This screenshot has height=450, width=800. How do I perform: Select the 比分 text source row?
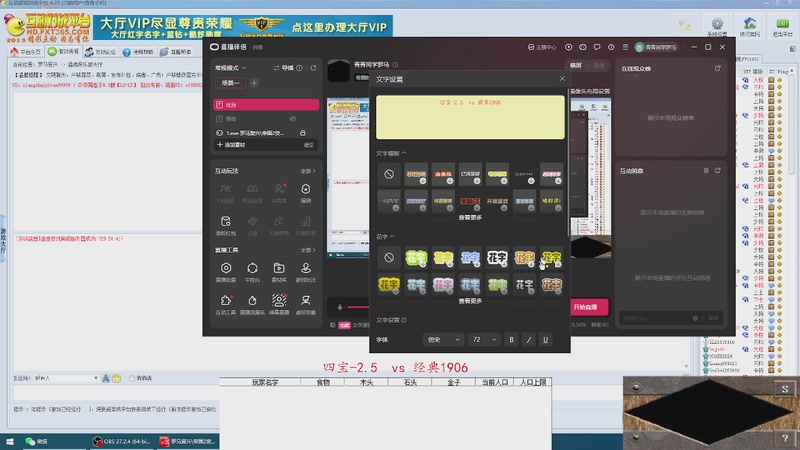266,105
